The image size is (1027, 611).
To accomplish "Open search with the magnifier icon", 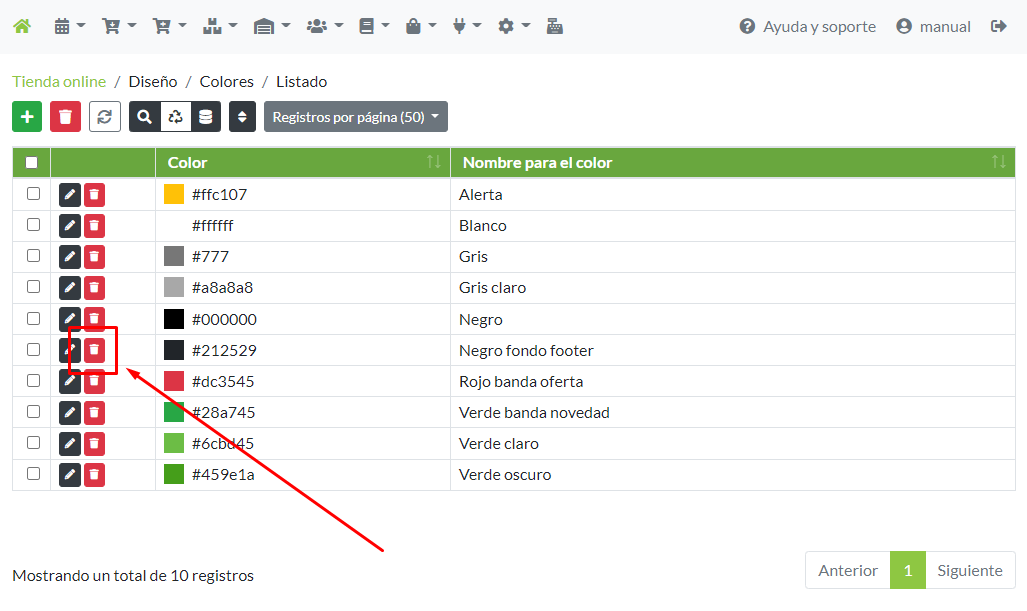I will coord(145,117).
